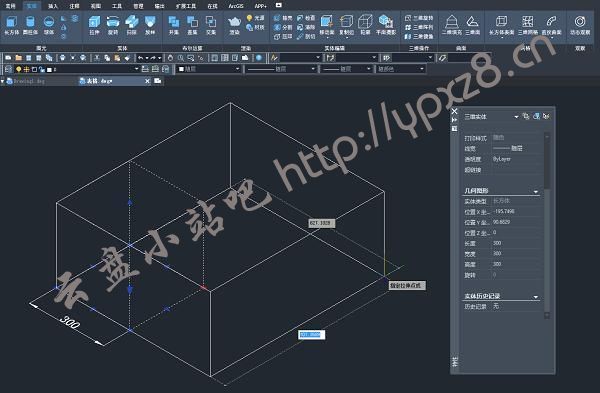Click the Length (长度) value 300 field

[x=517, y=243]
